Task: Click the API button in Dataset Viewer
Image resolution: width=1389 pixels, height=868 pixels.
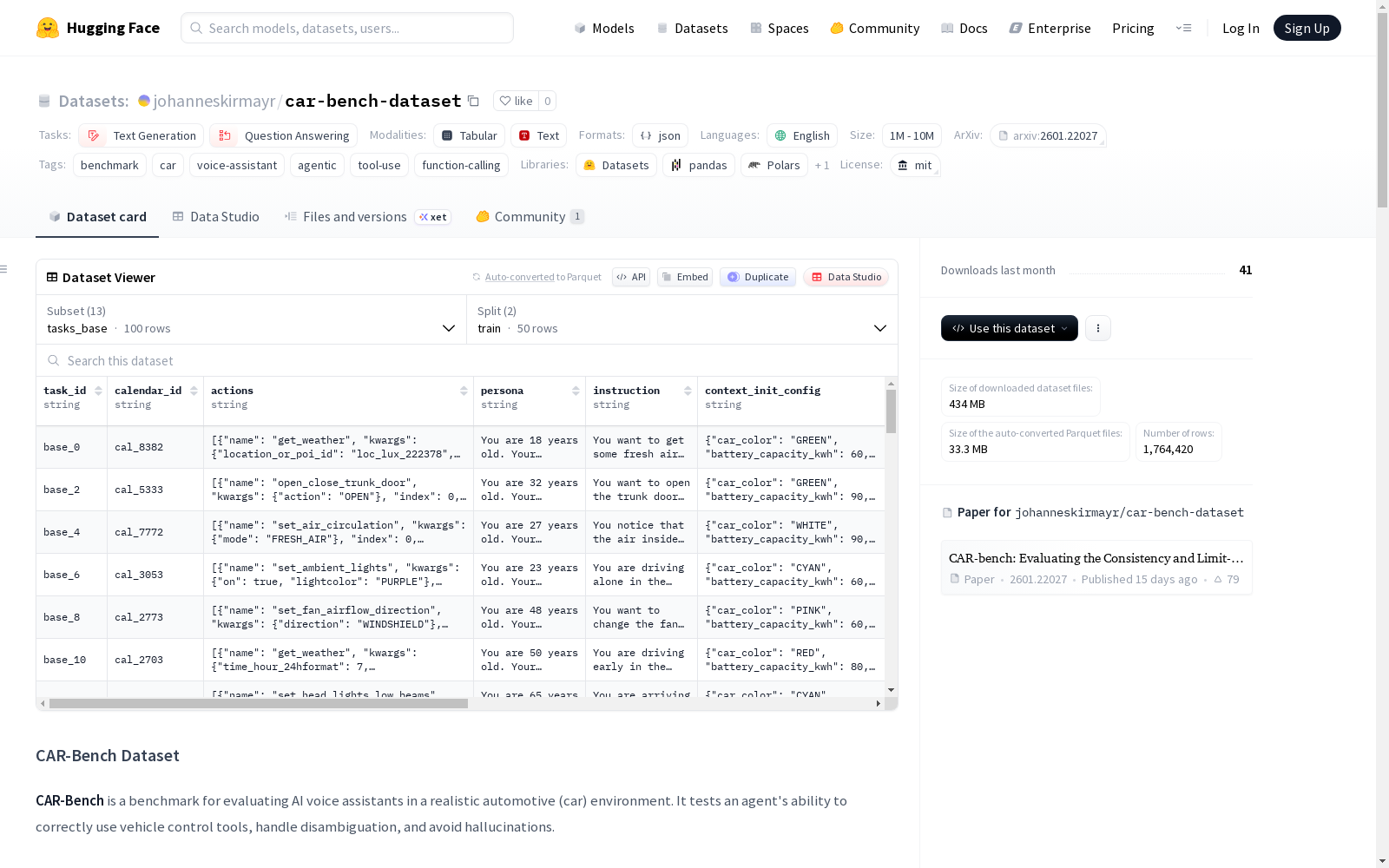Action: coord(631,277)
